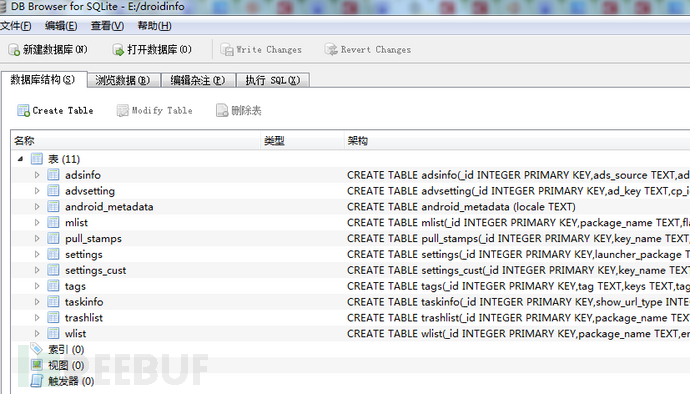Open the 查看(V) menu
This screenshot has height=394, width=690.
point(107,26)
